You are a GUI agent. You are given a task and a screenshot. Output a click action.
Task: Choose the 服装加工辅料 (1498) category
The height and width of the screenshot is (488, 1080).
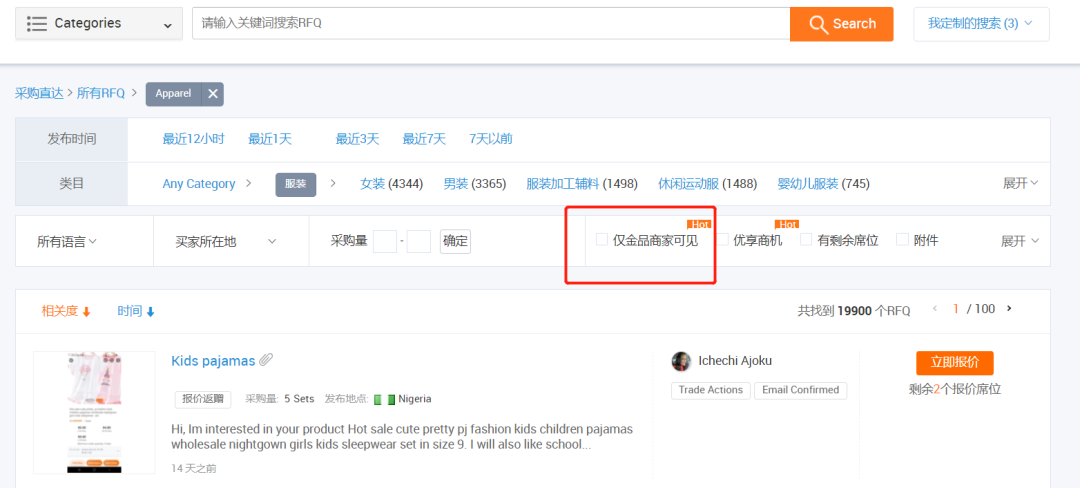pyautogui.click(x=582, y=184)
